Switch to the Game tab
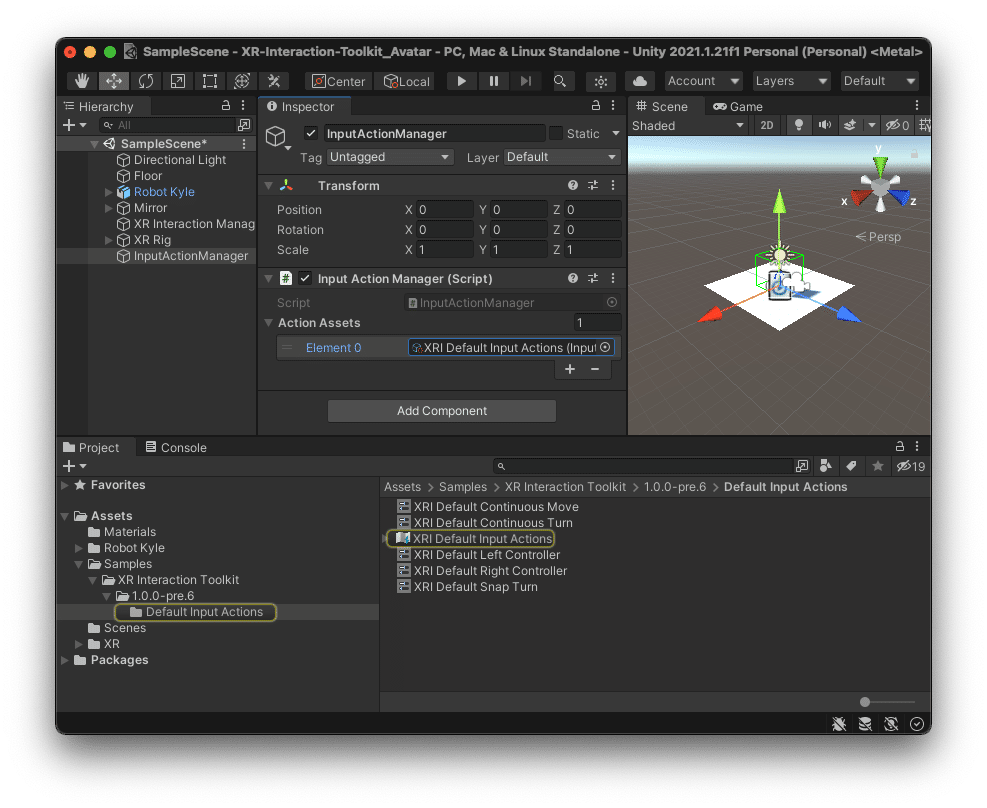Screen dimensions: 987x808 pos(738,106)
